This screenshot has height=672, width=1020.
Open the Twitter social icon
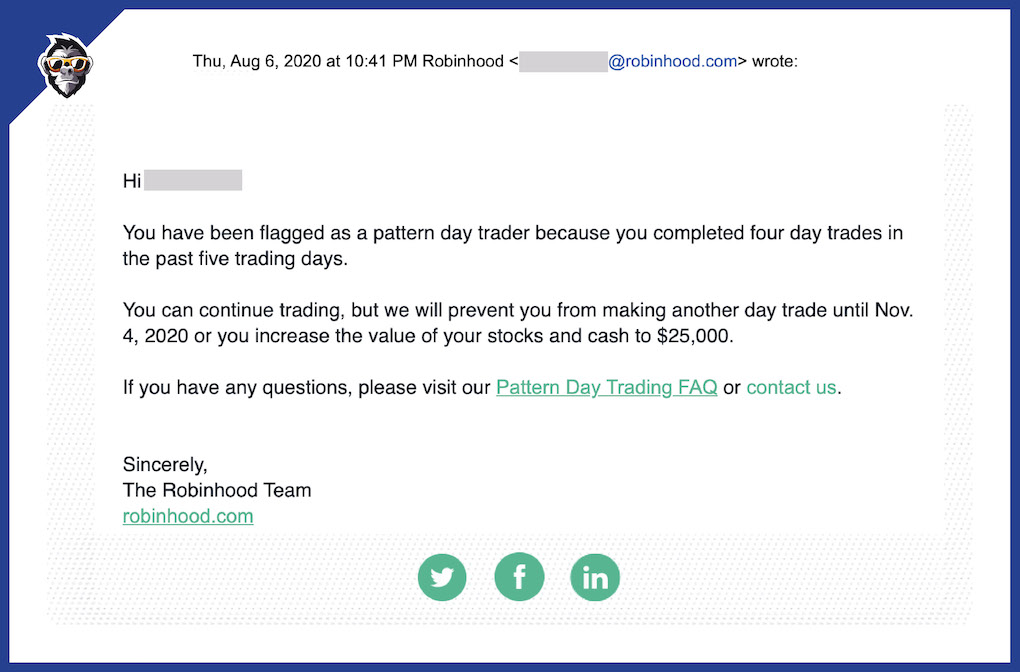click(442, 577)
